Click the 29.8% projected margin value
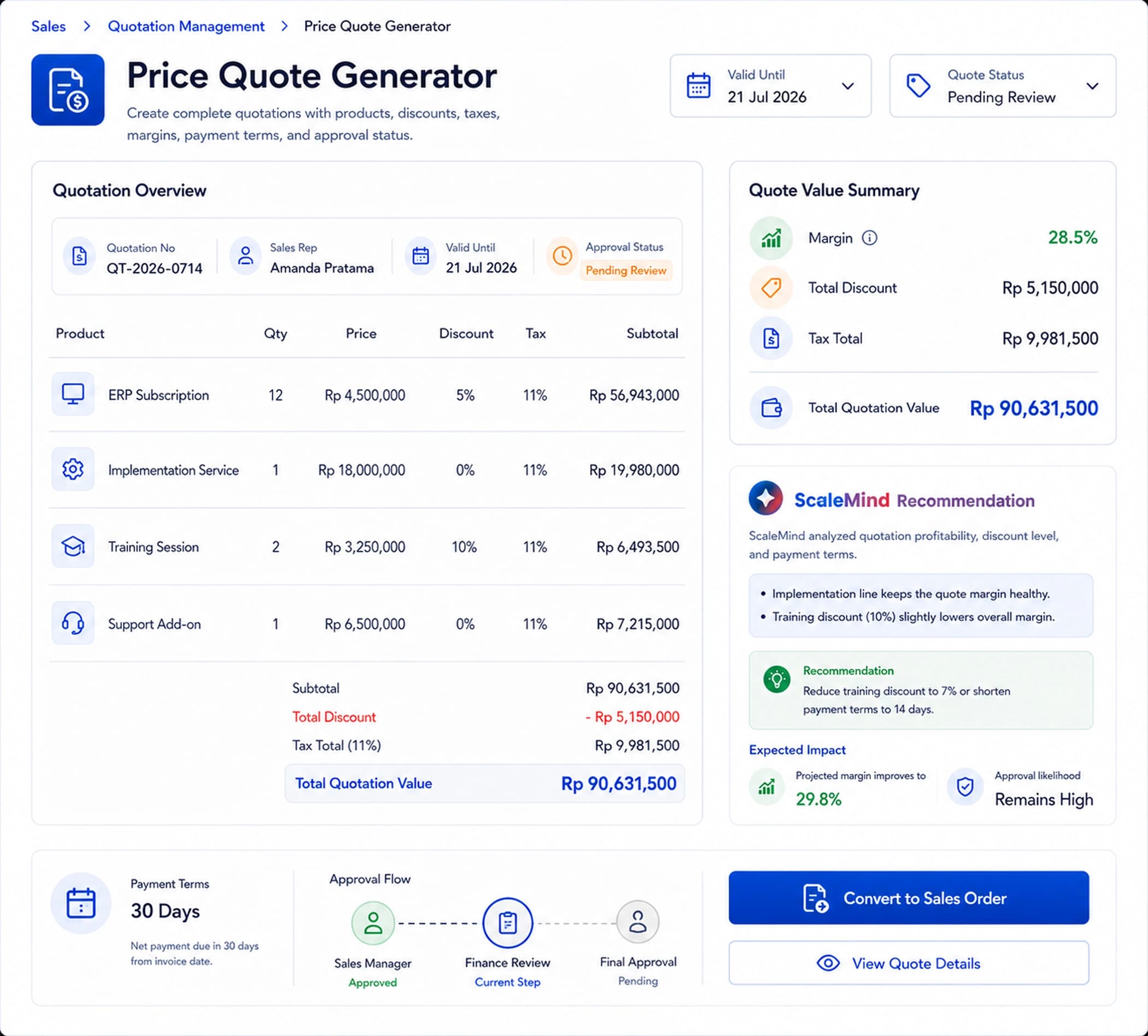This screenshot has width=1148, height=1036. pos(818,799)
